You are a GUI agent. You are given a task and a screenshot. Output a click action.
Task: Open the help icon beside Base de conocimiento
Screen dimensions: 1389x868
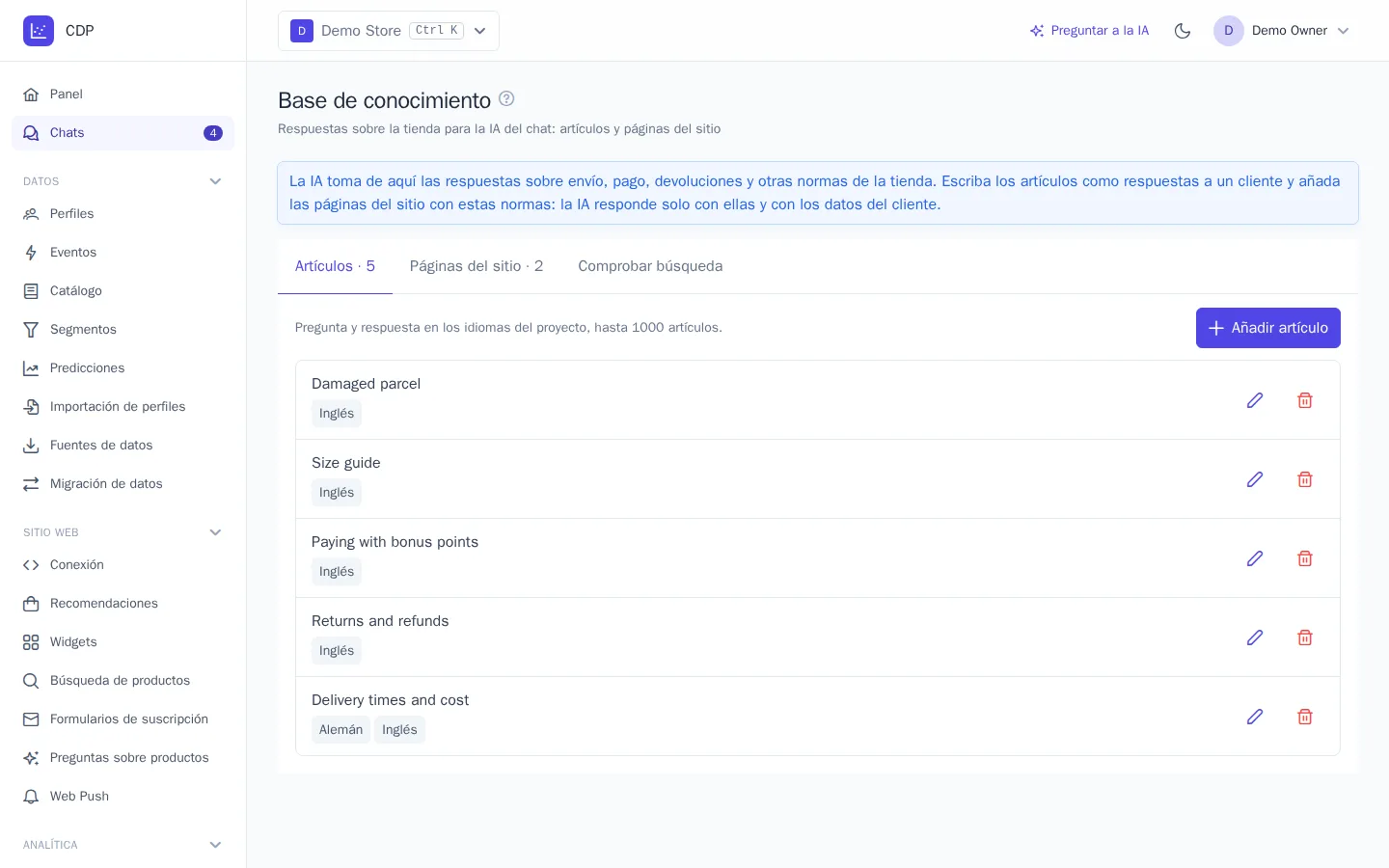(x=506, y=98)
